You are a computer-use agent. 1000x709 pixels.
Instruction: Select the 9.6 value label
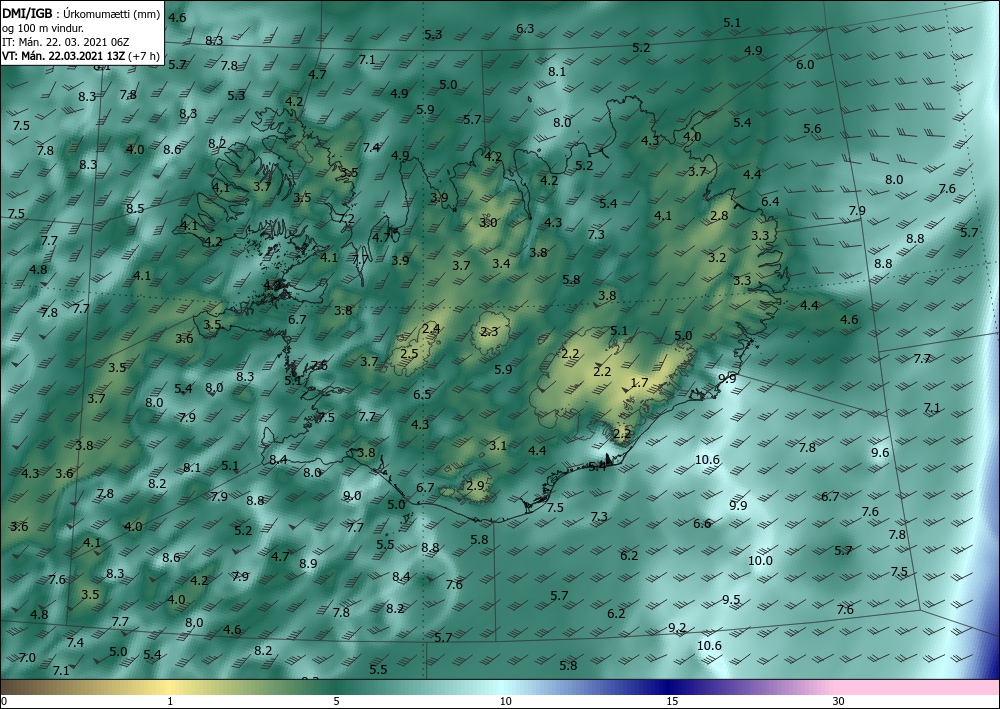pyautogui.click(x=880, y=453)
